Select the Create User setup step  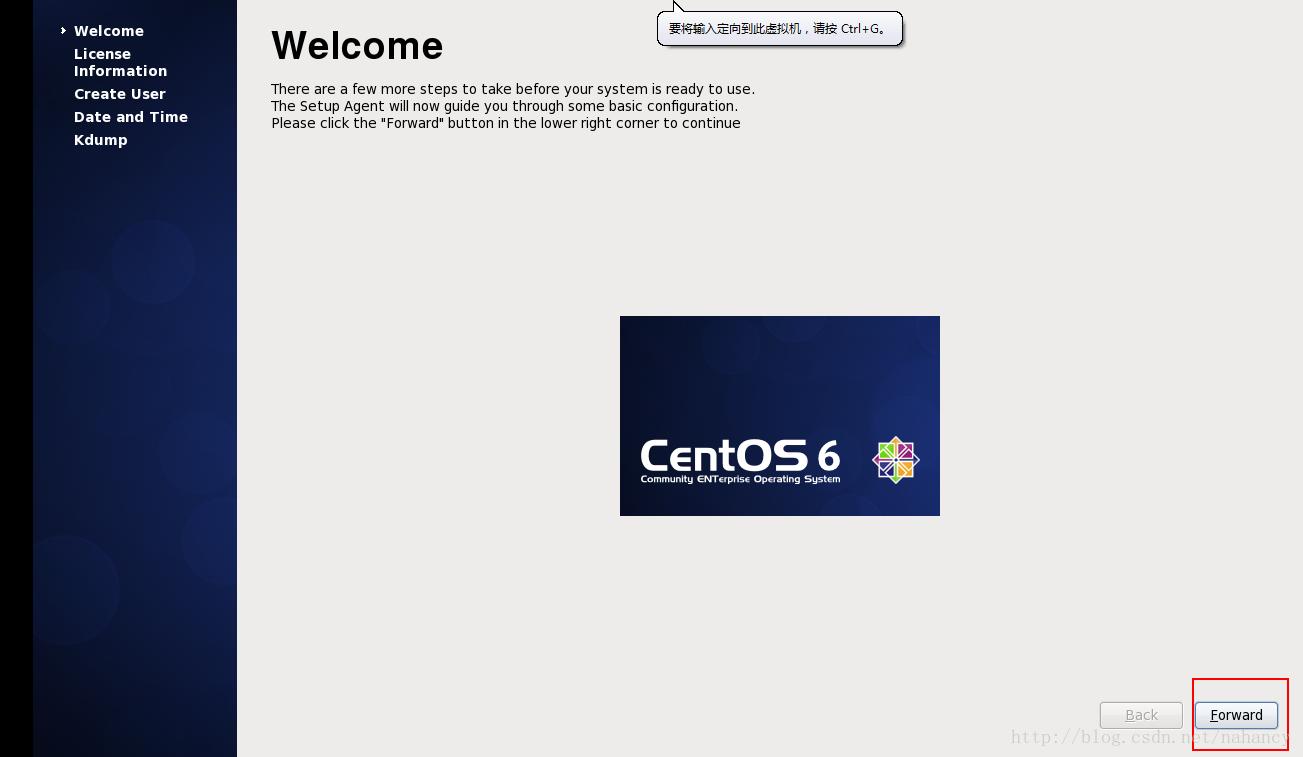click(x=120, y=94)
